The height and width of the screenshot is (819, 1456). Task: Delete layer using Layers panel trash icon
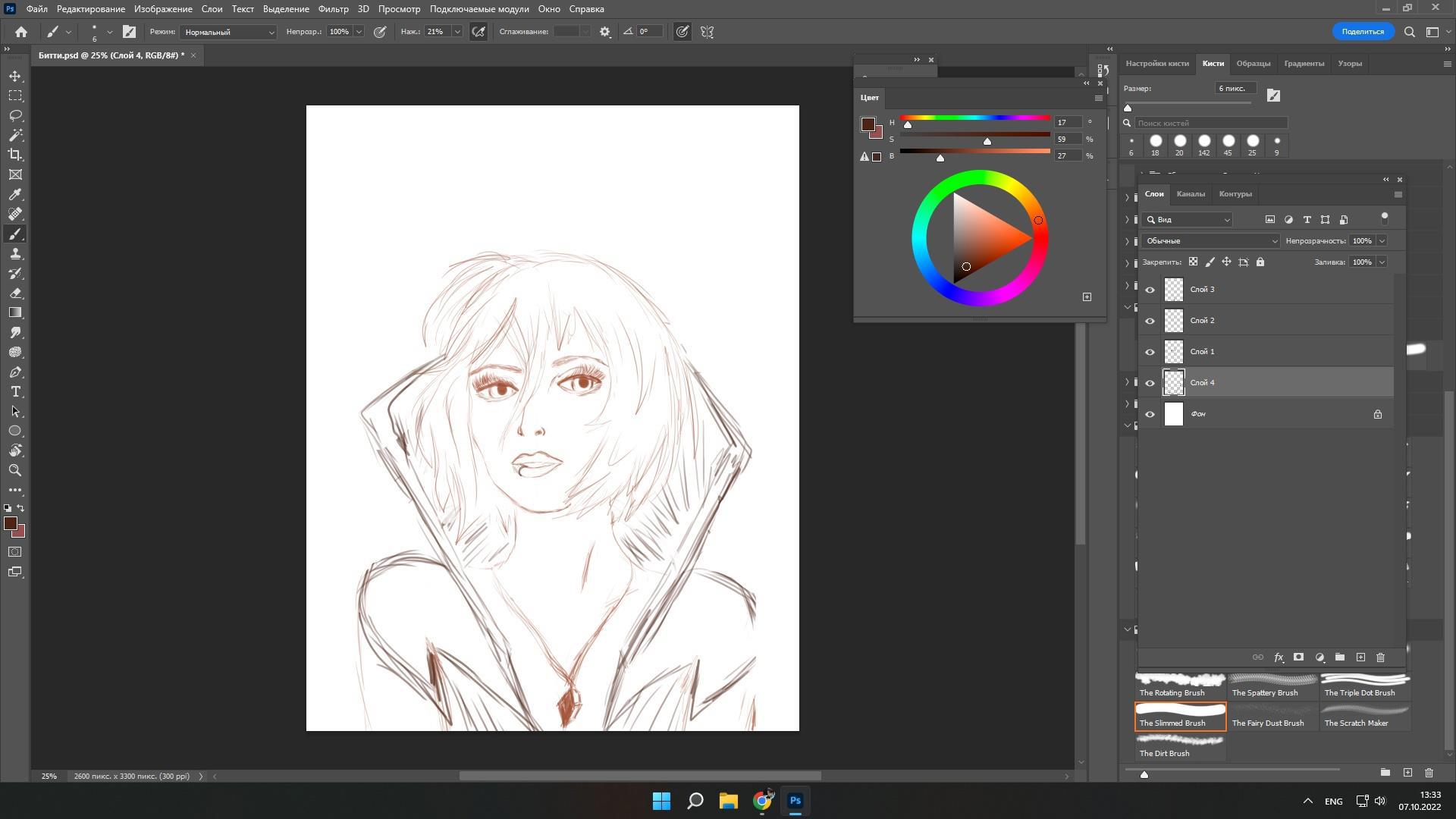[x=1380, y=657]
